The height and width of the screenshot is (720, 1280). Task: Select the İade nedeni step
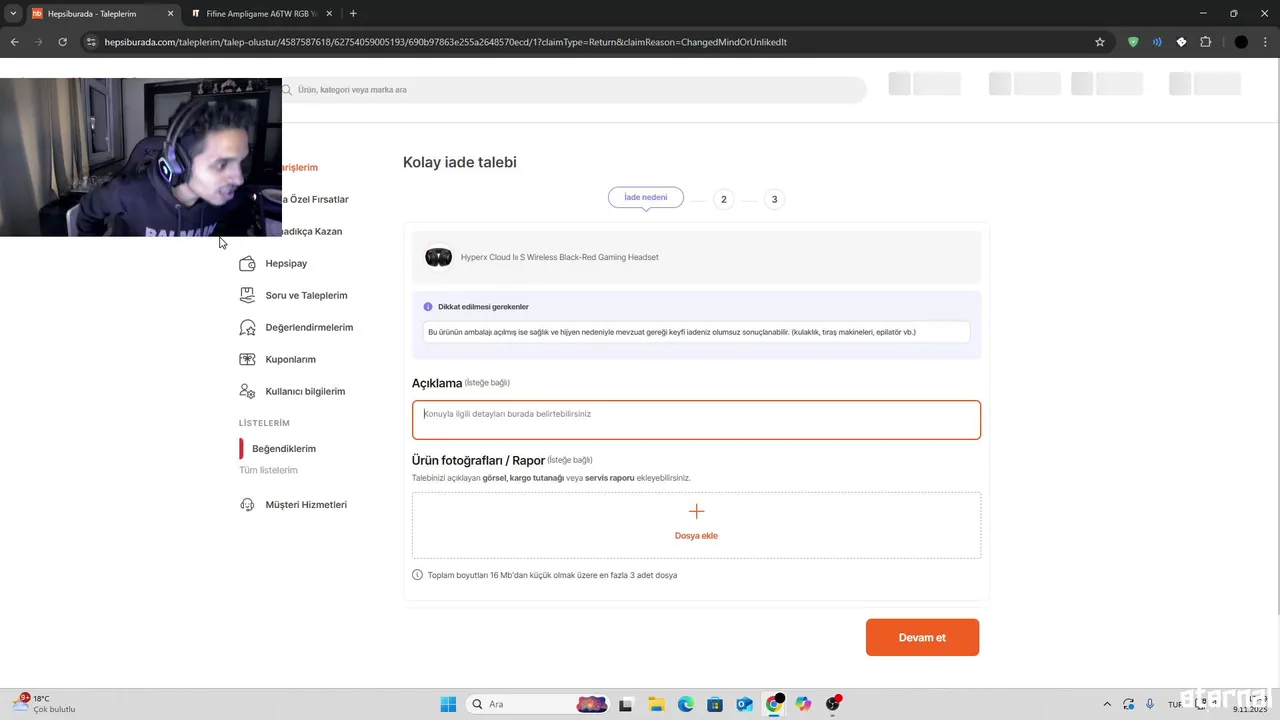pyautogui.click(x=646, y=198)
